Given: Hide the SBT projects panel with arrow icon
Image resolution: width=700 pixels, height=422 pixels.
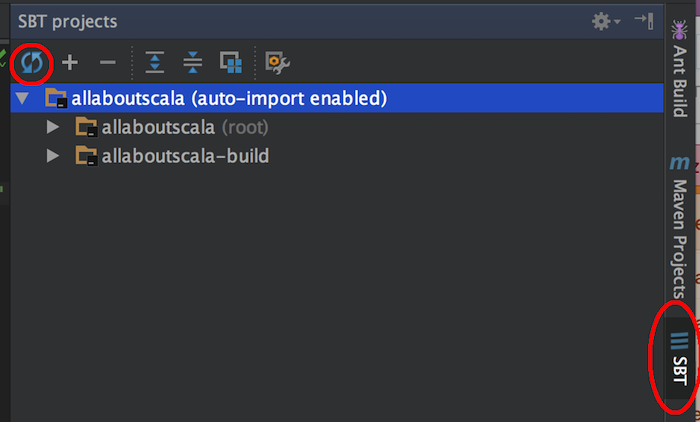Looking at the screenshot, I should coord(644,21).
